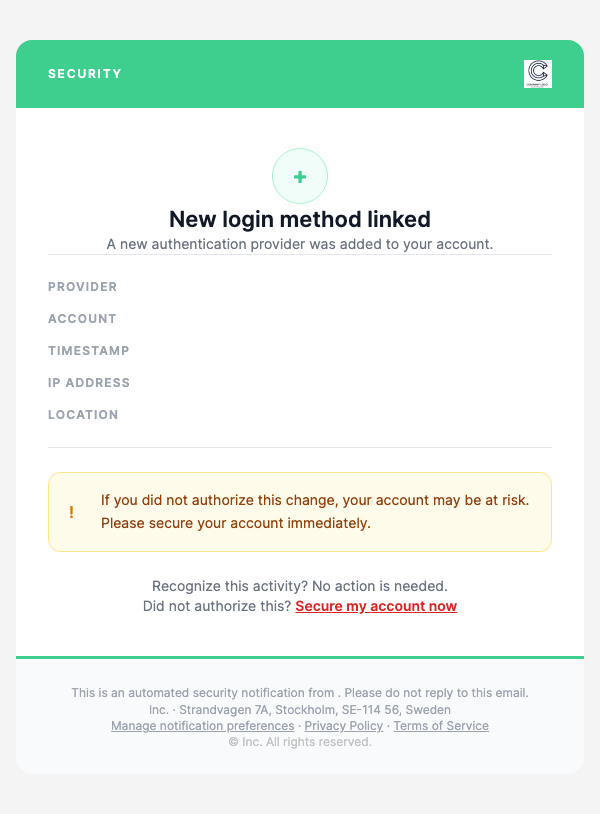
Task: Click the copyright notice in the footer
Action: point(299,741)
